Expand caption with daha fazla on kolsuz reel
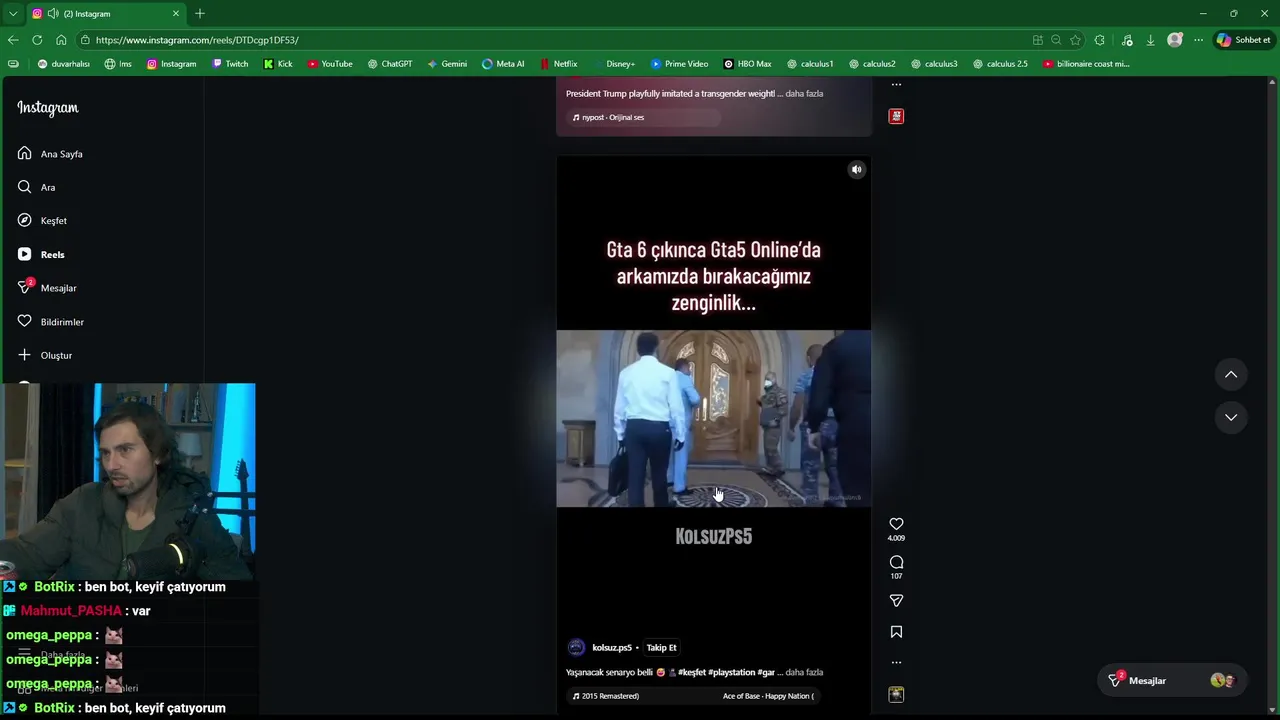 [804, 672]
